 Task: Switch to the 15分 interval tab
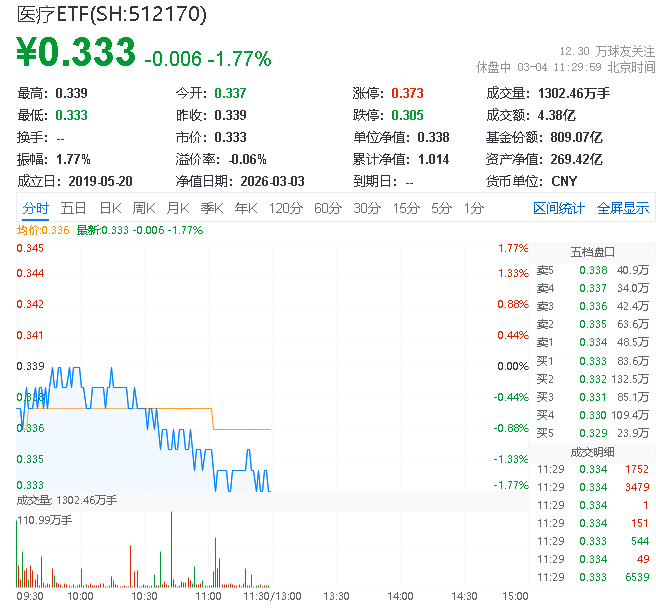pos(406,208)
